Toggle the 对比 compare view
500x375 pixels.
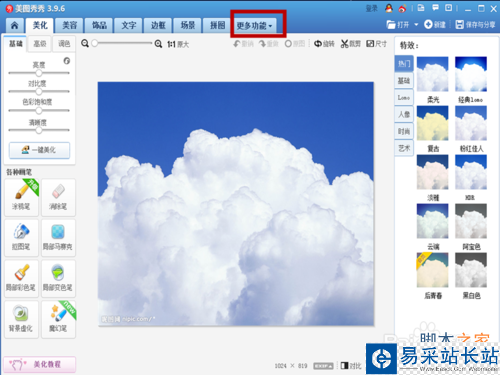tap(351, 366)
